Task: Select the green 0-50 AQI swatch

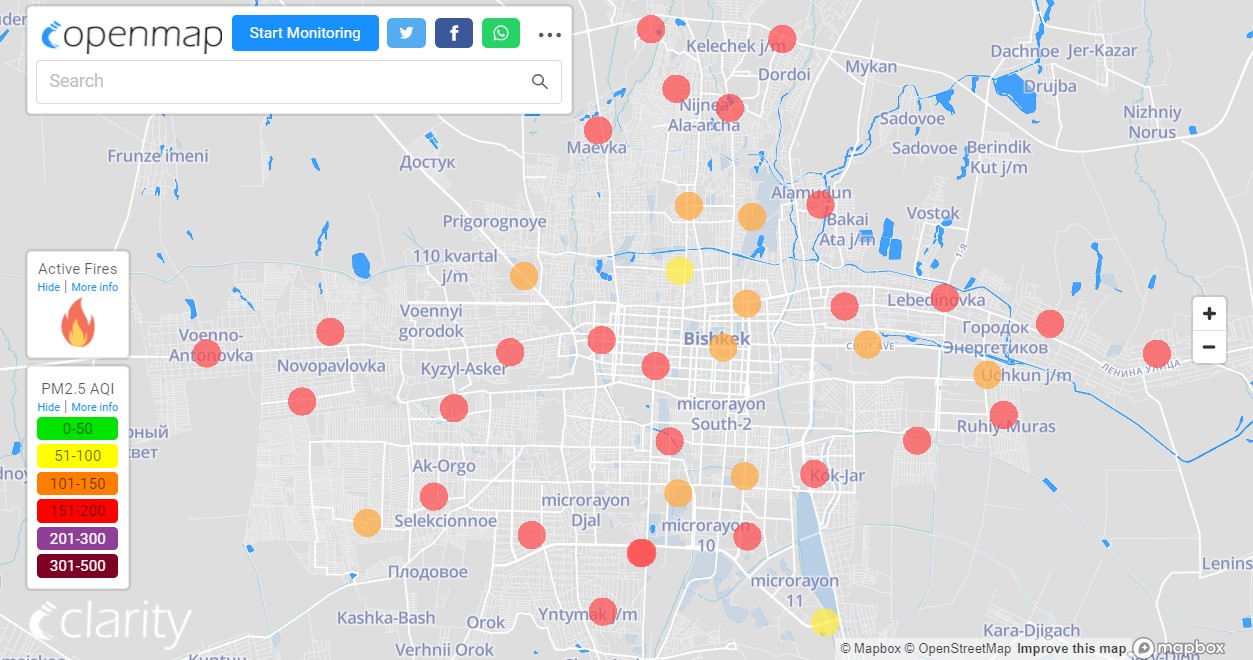Action: 77,429
